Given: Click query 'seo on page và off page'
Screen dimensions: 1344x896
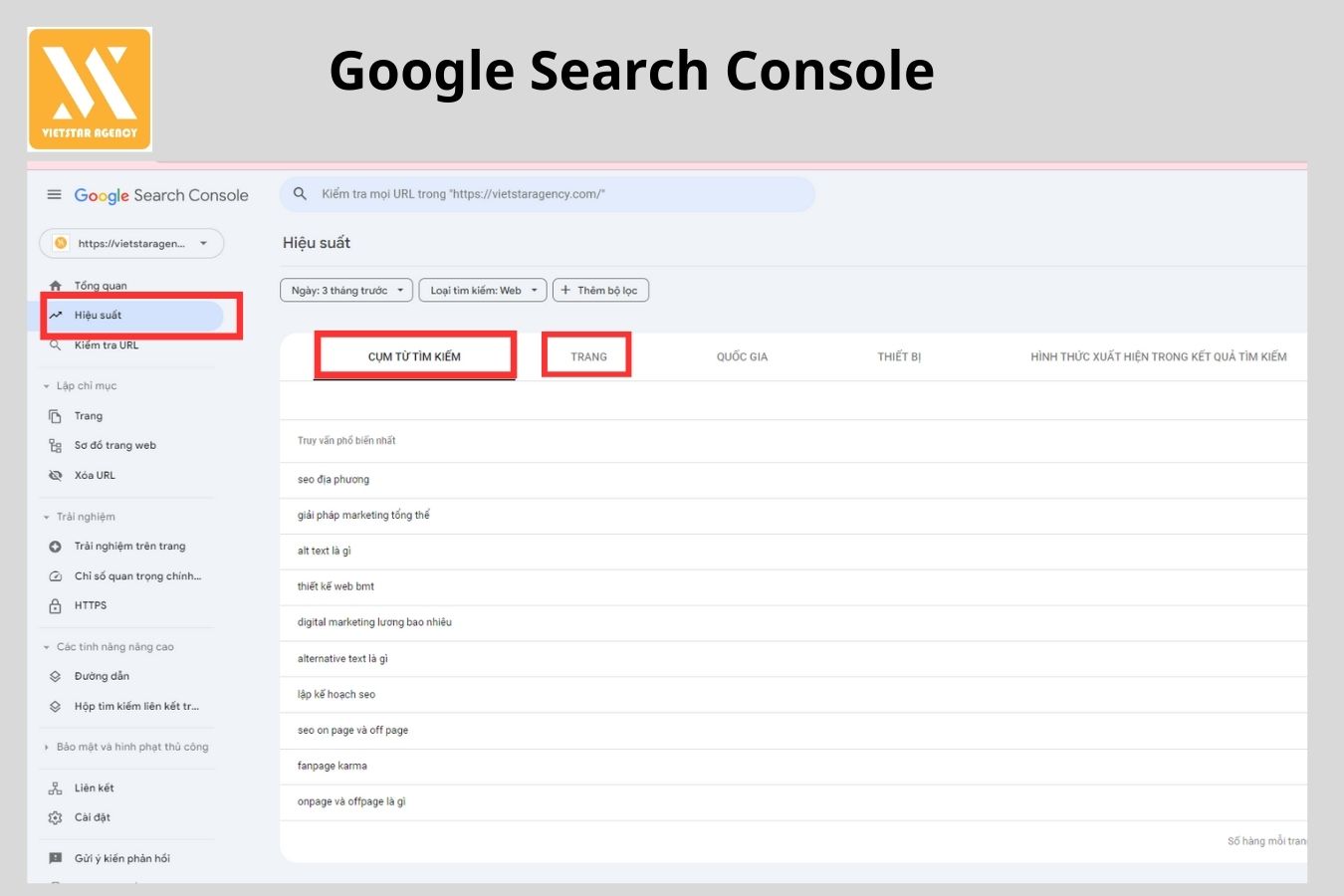Looking at the screenshot, I should [x=793, y=731].
